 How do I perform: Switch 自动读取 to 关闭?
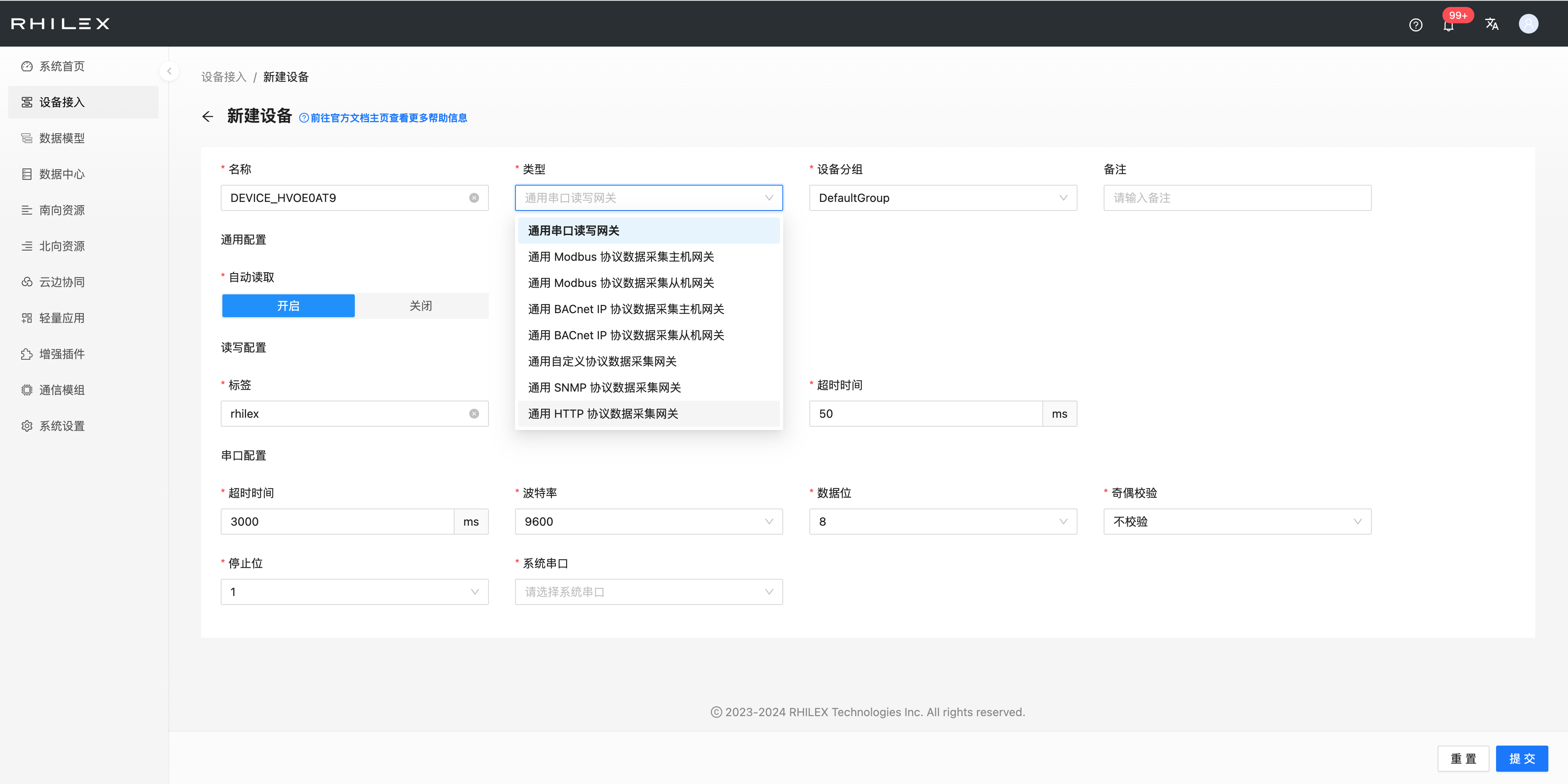421,306
